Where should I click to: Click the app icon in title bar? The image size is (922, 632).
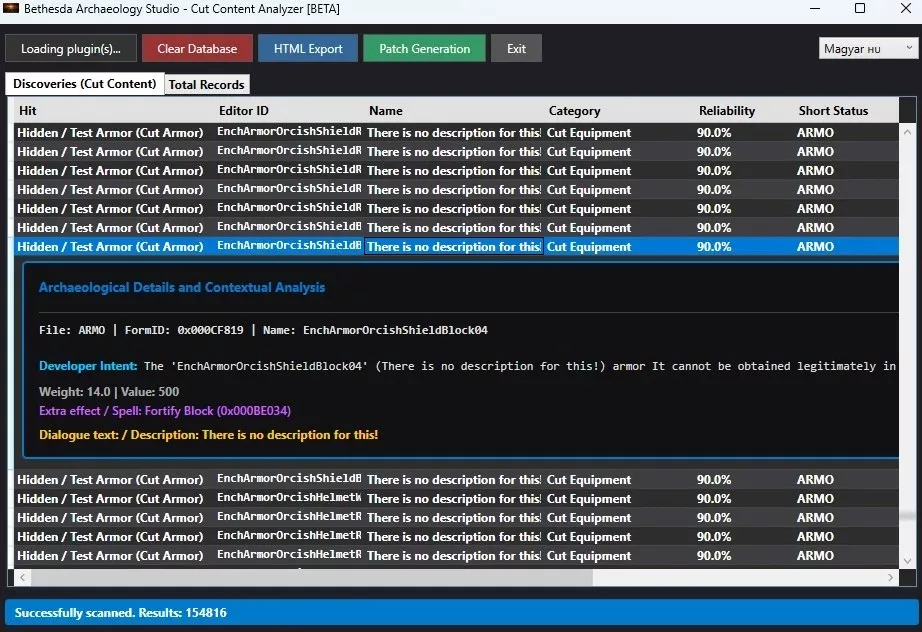(x=11, y=8)
